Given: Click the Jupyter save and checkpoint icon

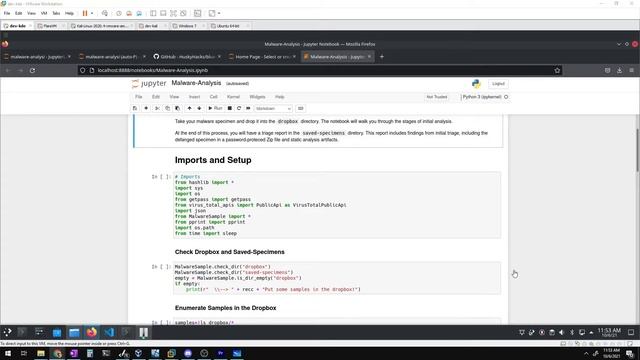Looking at the screenshot, I should pyautogui.click(x=135, y=109).
